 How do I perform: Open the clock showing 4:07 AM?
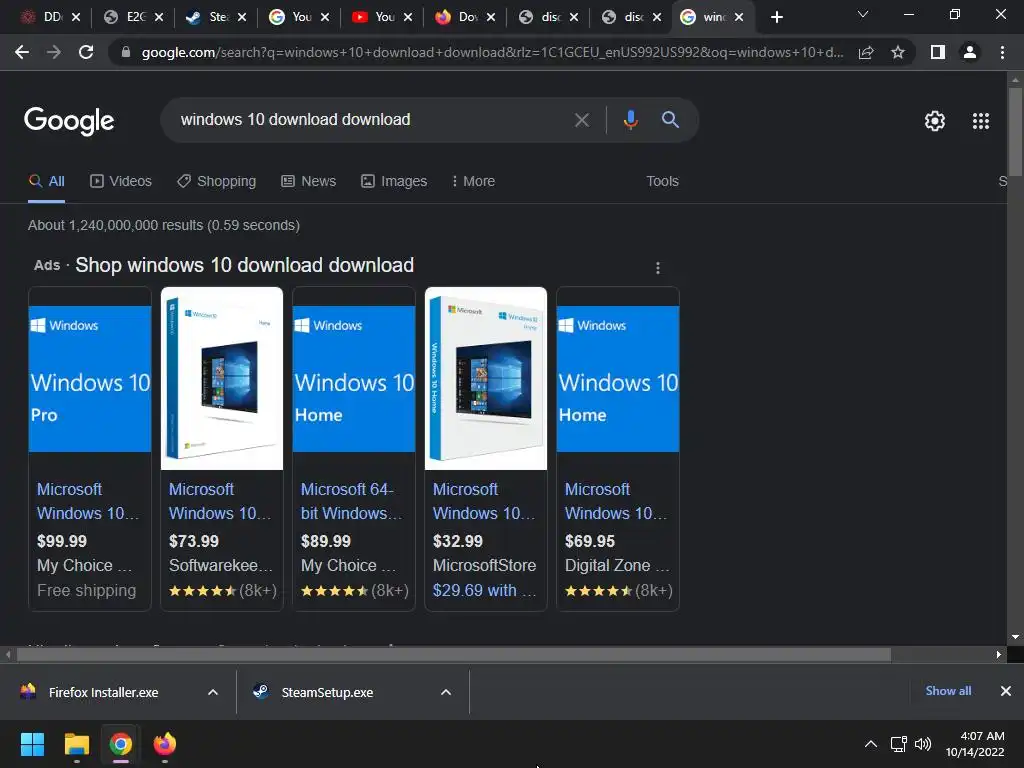coord(975,744)
